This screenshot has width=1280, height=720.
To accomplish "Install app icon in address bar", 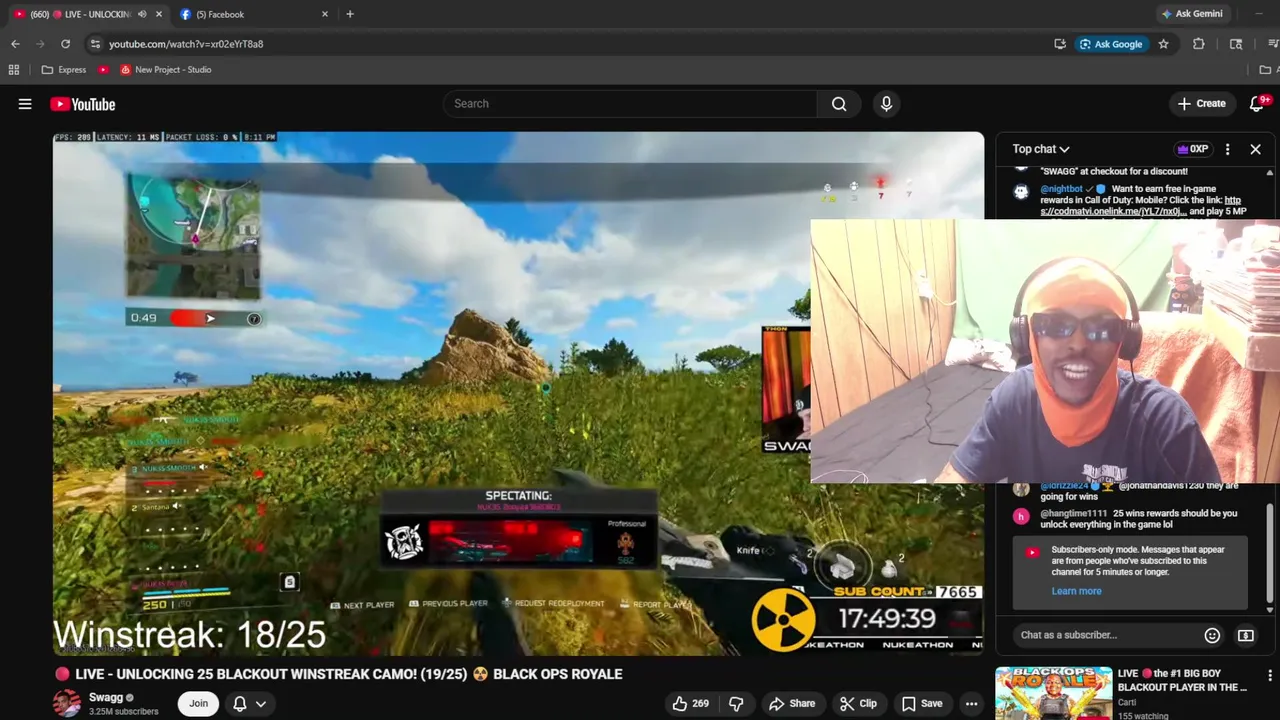I will pos(1060,44).
